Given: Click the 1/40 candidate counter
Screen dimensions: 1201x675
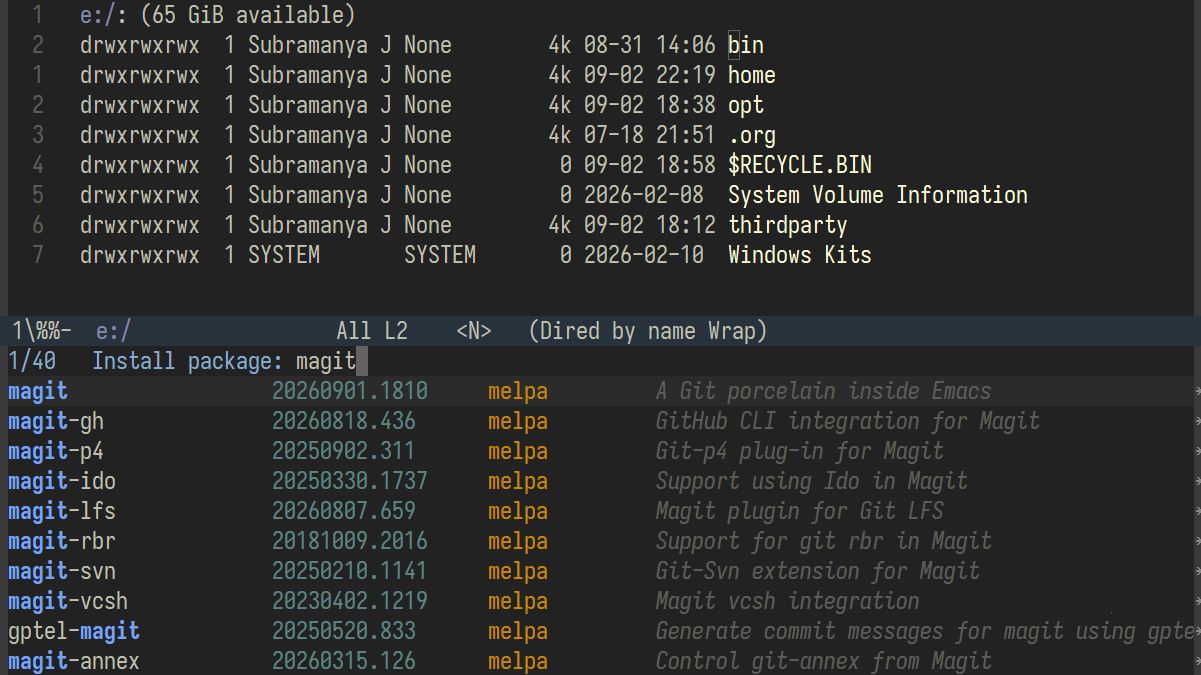Looking at the screenshot, I should pos(32,360).
